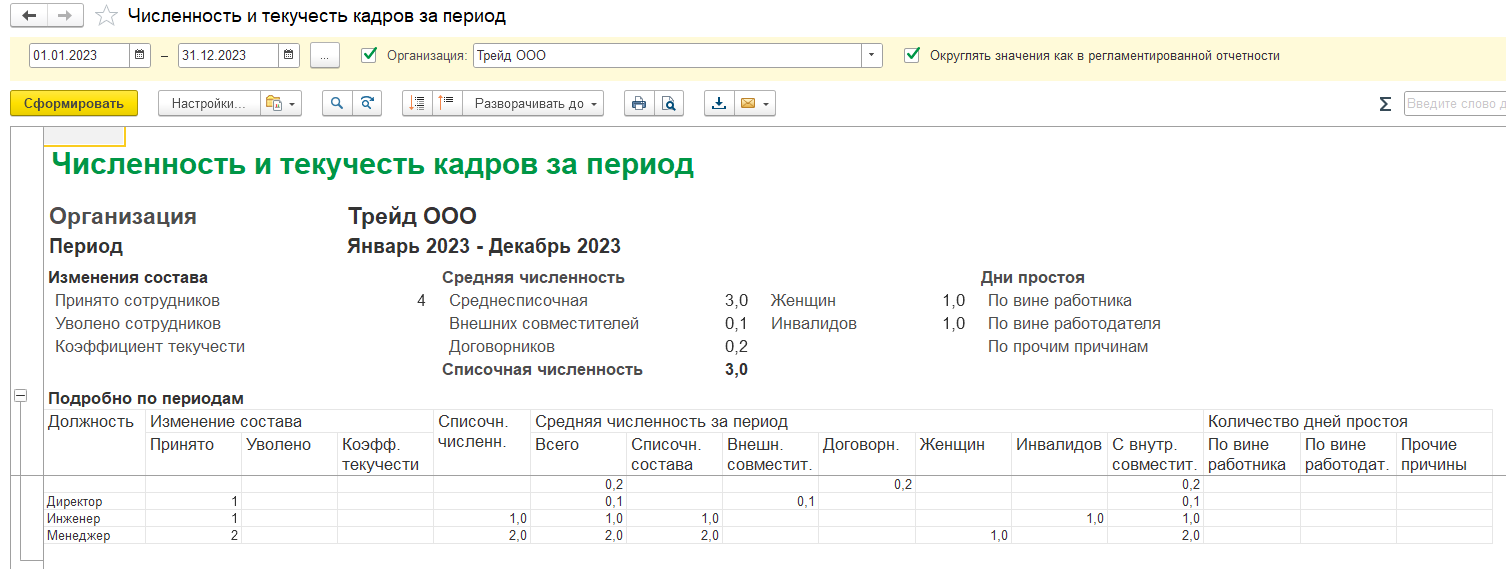
Task: Add report to favorites with the star icon
Action: click(x=105, y=16)
